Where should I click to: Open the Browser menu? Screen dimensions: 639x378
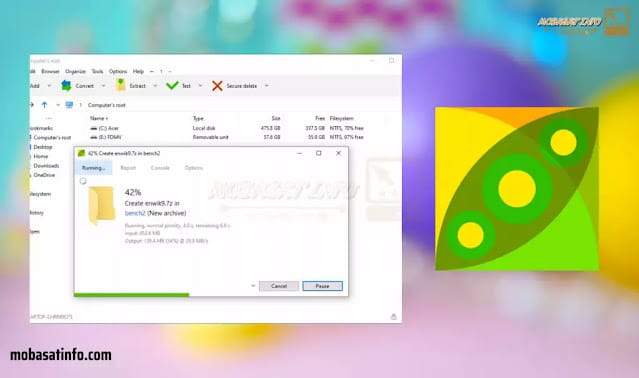(x=51, y=71)
